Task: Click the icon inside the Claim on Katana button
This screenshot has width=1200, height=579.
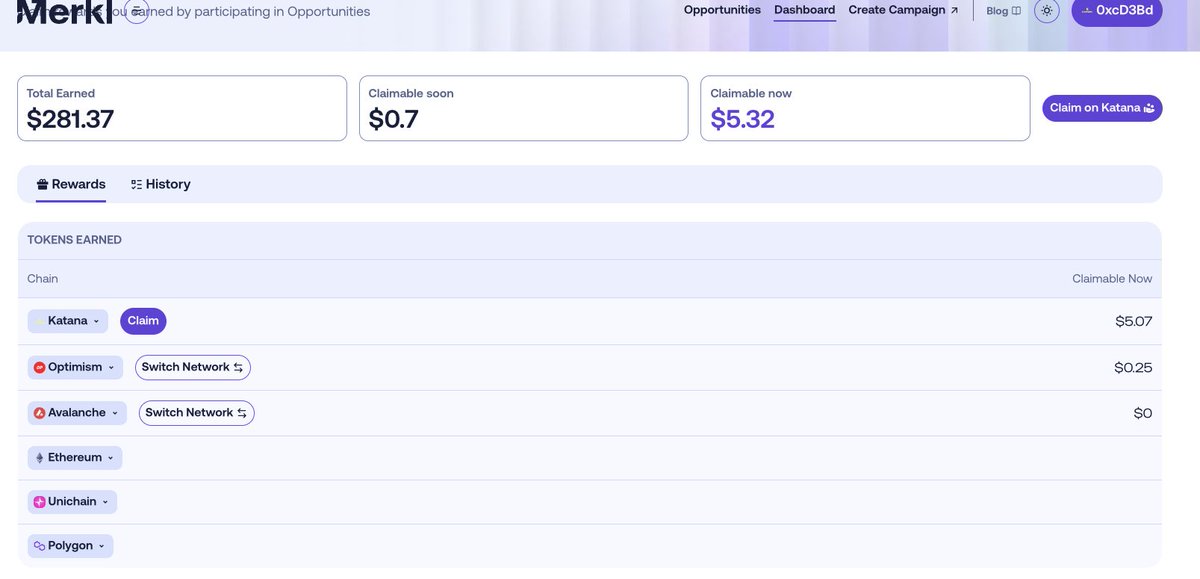Action: [x=1149, y=107]
